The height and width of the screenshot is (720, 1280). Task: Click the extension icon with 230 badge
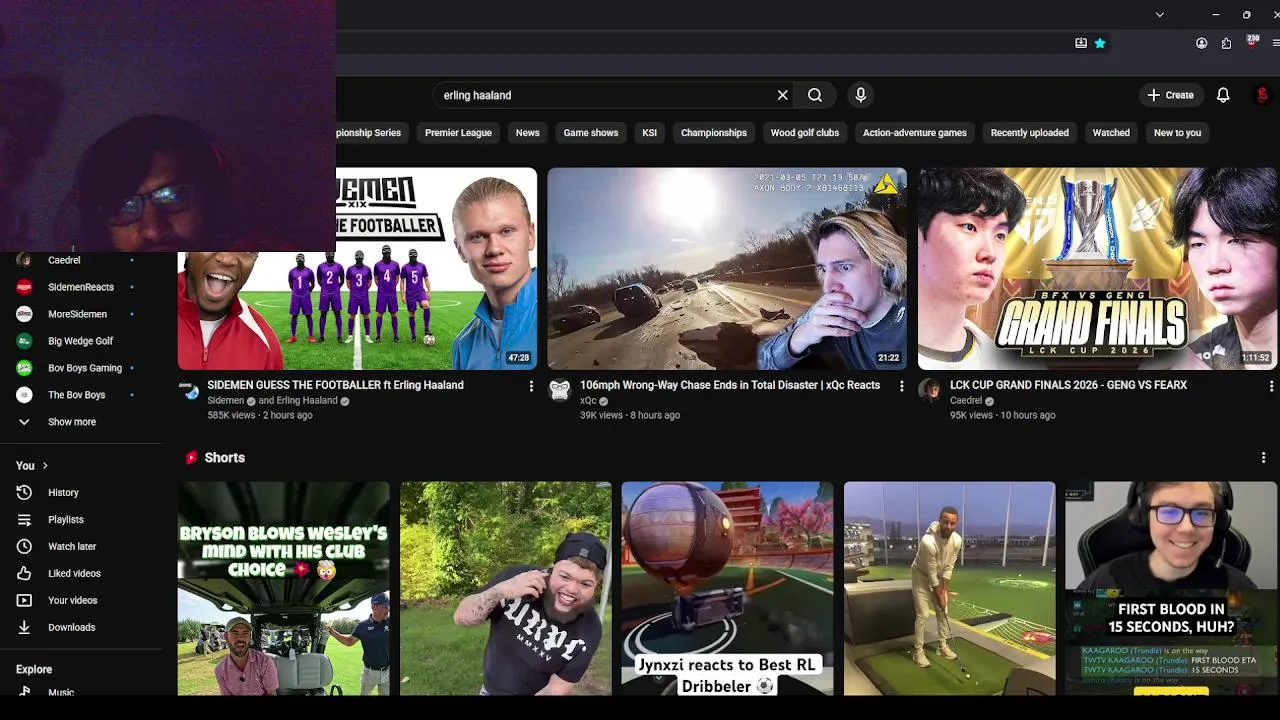tap(1252, 42)
